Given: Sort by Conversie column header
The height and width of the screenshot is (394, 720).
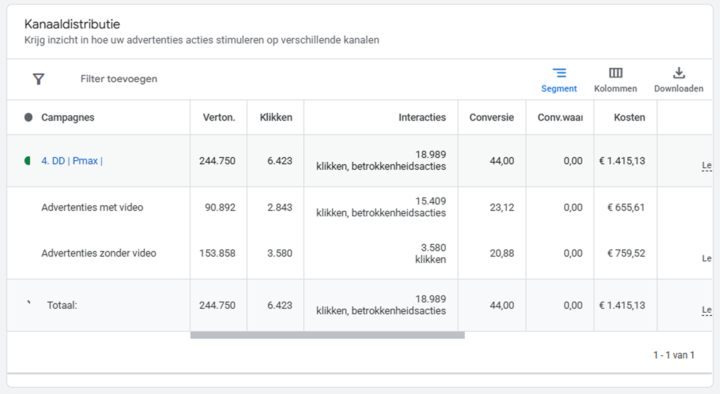Looking at the screenshot, I should (x=491, y=118).
